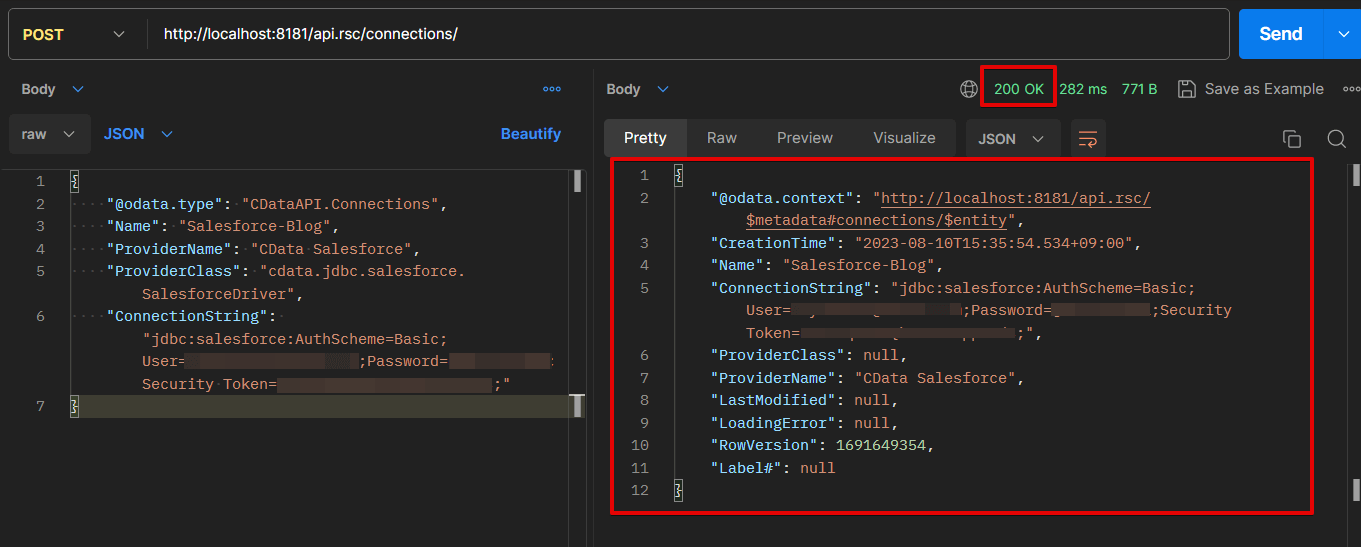Screen dimensions: 1361x547
Task: Toggle the wrap lines icon
Action: pos(1088,139)
